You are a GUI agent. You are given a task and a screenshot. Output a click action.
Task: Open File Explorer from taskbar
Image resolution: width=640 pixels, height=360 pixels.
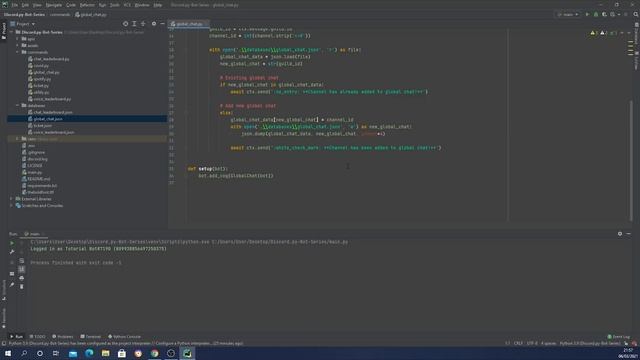[x=105, y=353]
